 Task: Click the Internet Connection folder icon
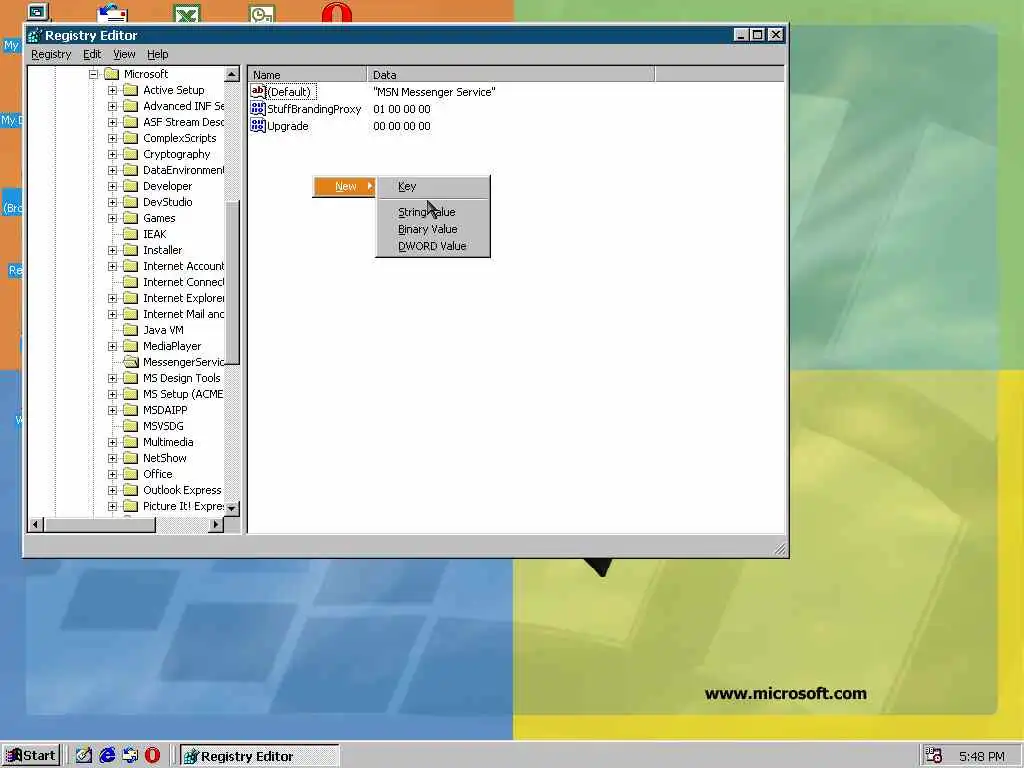coord(131,282)
